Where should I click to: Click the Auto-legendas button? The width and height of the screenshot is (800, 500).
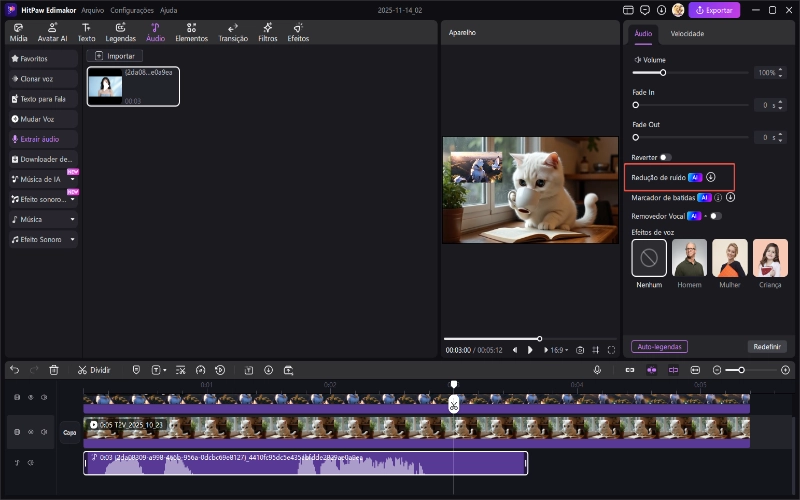659,346
